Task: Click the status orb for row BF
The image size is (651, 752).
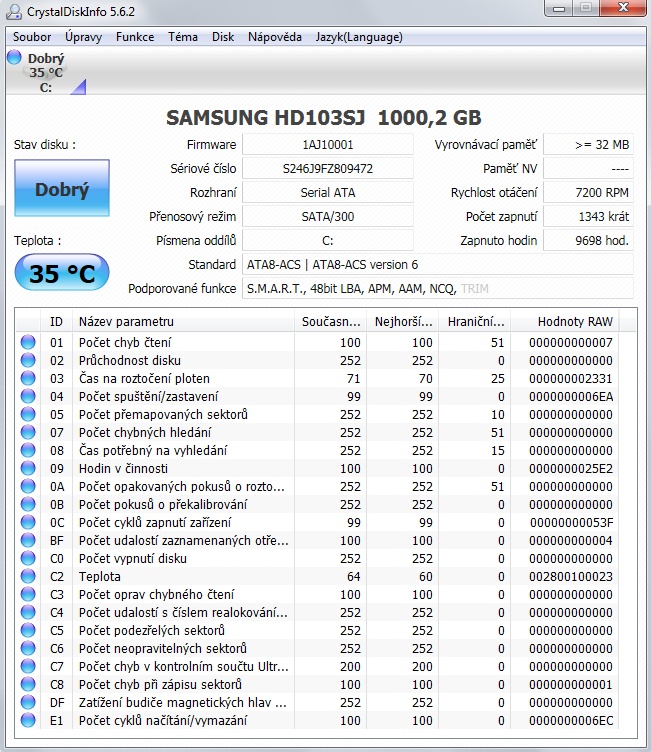Action: [x=28, y=540]
